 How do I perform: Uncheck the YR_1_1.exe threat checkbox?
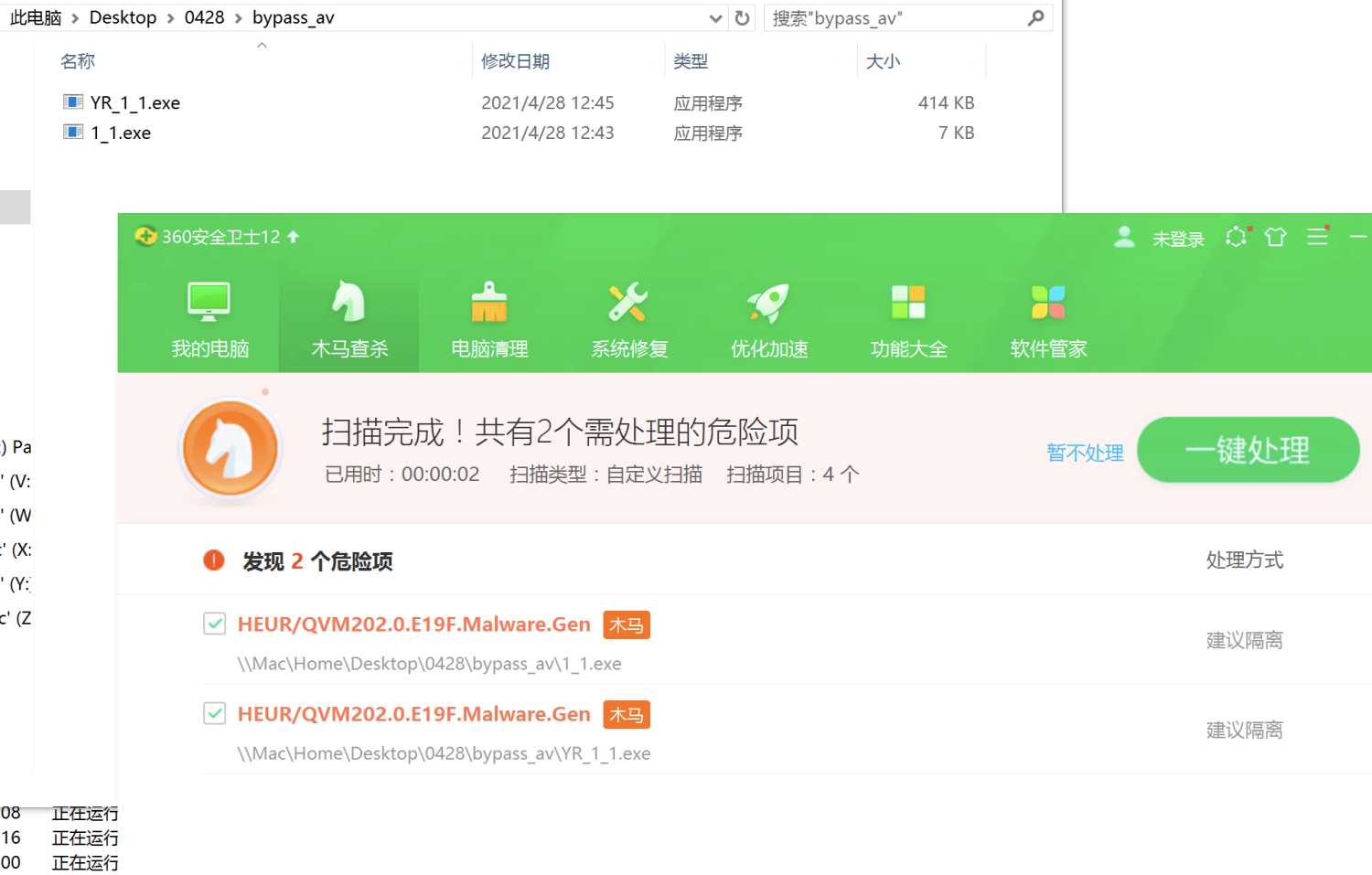pos(215,713)
